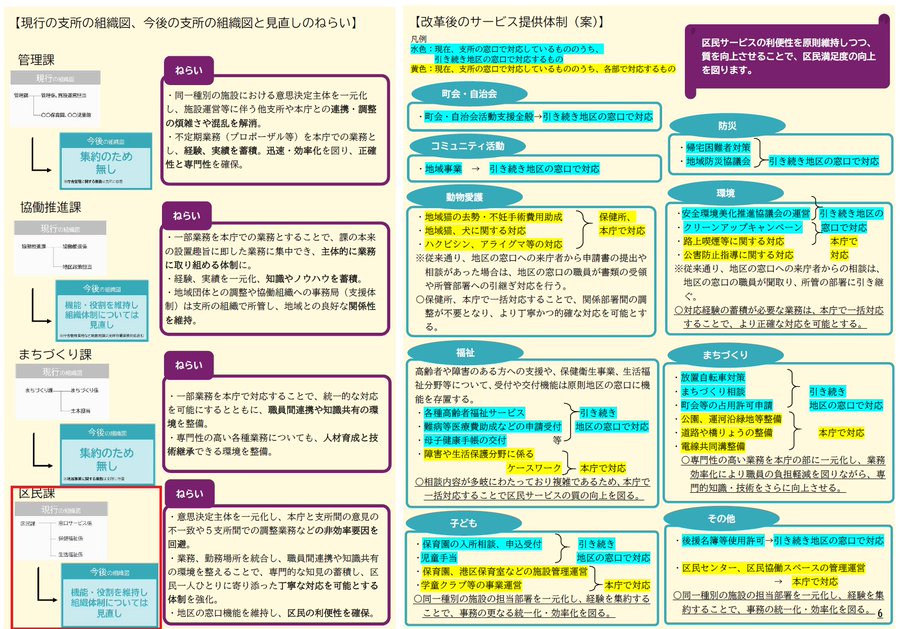
Task: Click the 改革後のサービス提供体制（案） title
Action: [507, 22]
